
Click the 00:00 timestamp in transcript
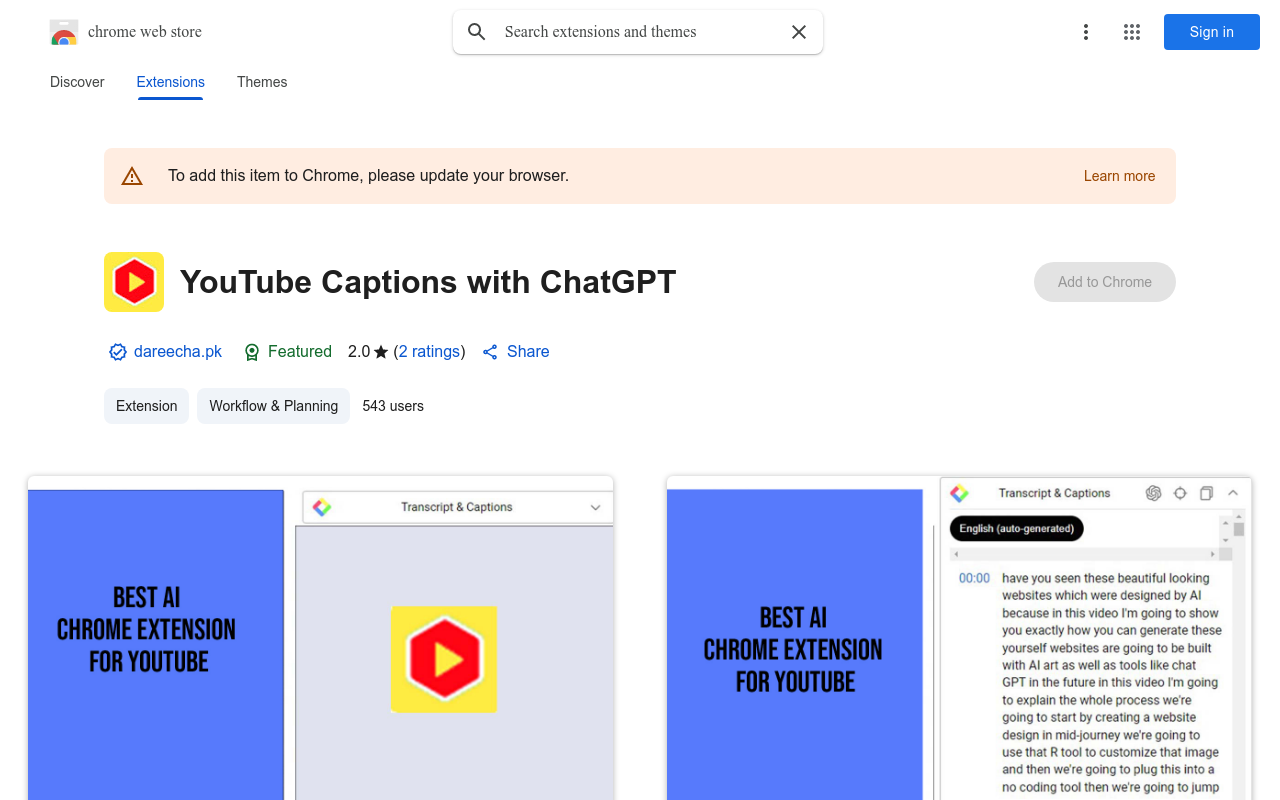click(x=974, y=578)
